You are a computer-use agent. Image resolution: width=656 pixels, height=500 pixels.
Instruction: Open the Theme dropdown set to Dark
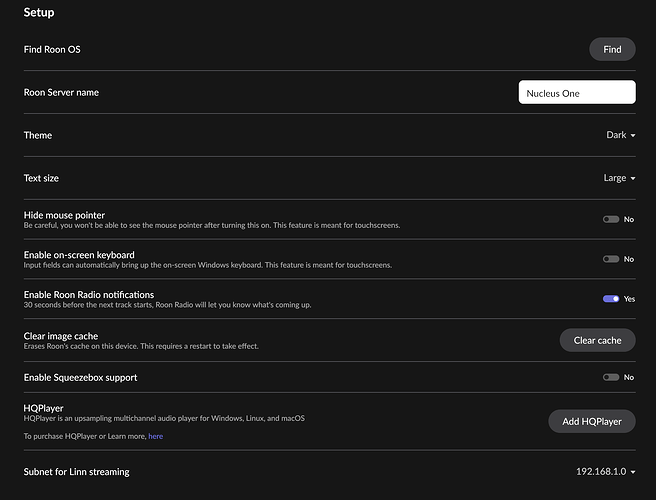click(x=621, y=135)
